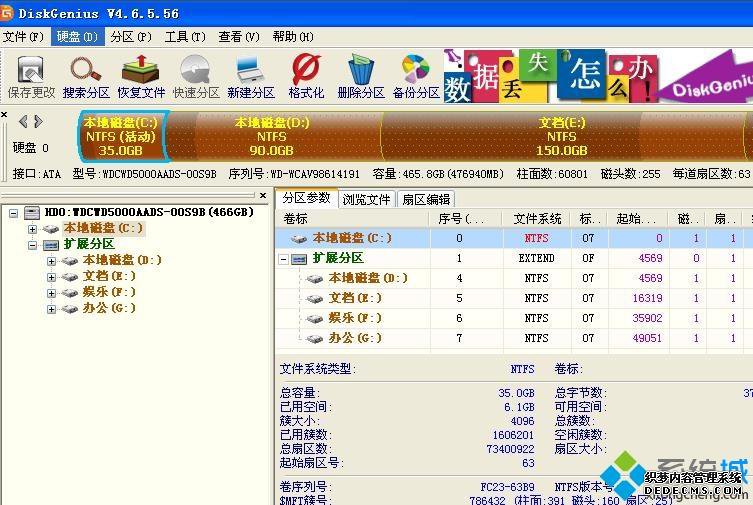Go to next disk with right arrow

point(38,121)
